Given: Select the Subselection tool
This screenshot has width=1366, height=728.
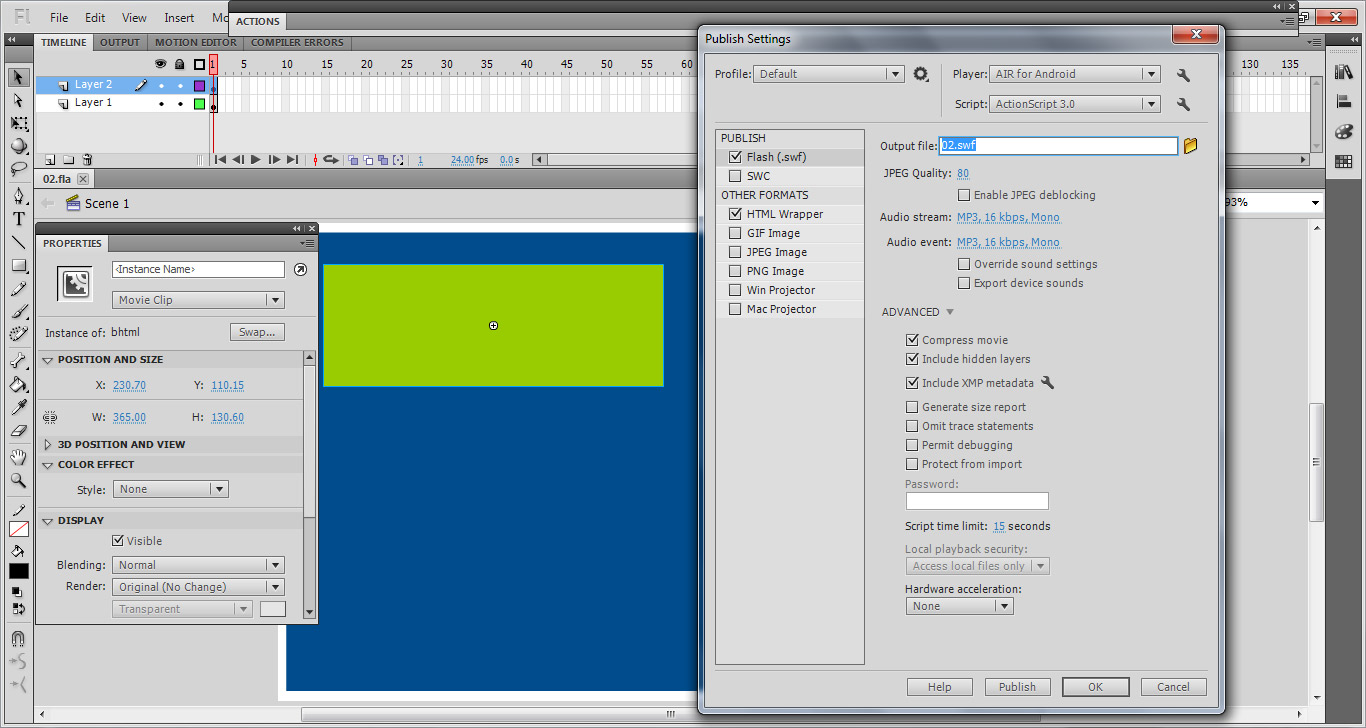Looking at the screenshot, I should point(18,100).
